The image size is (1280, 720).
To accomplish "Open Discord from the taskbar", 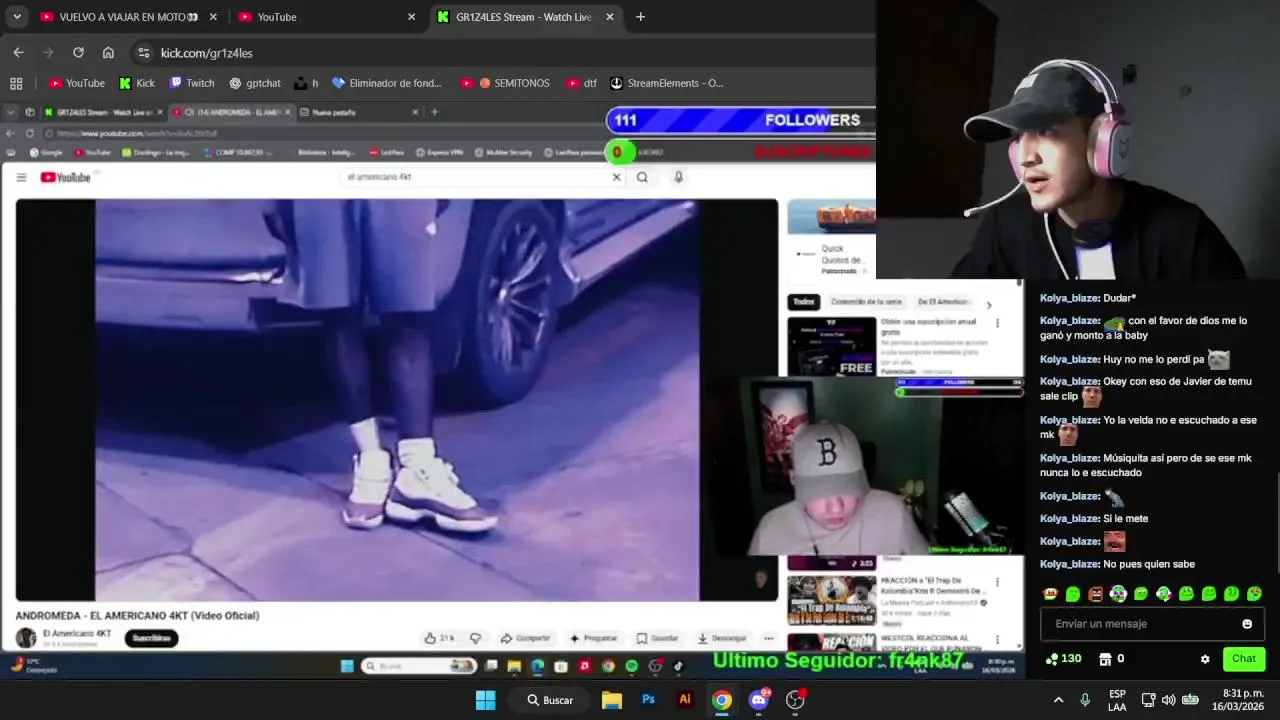I will [x=758, y=700].
